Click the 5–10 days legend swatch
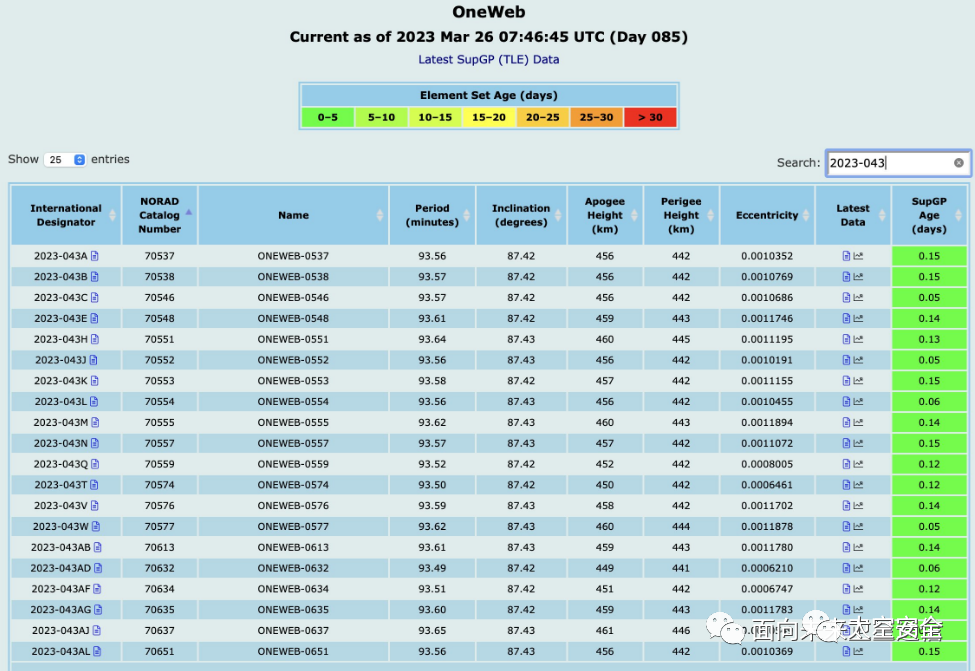975x671 pixels. [381, 117]
